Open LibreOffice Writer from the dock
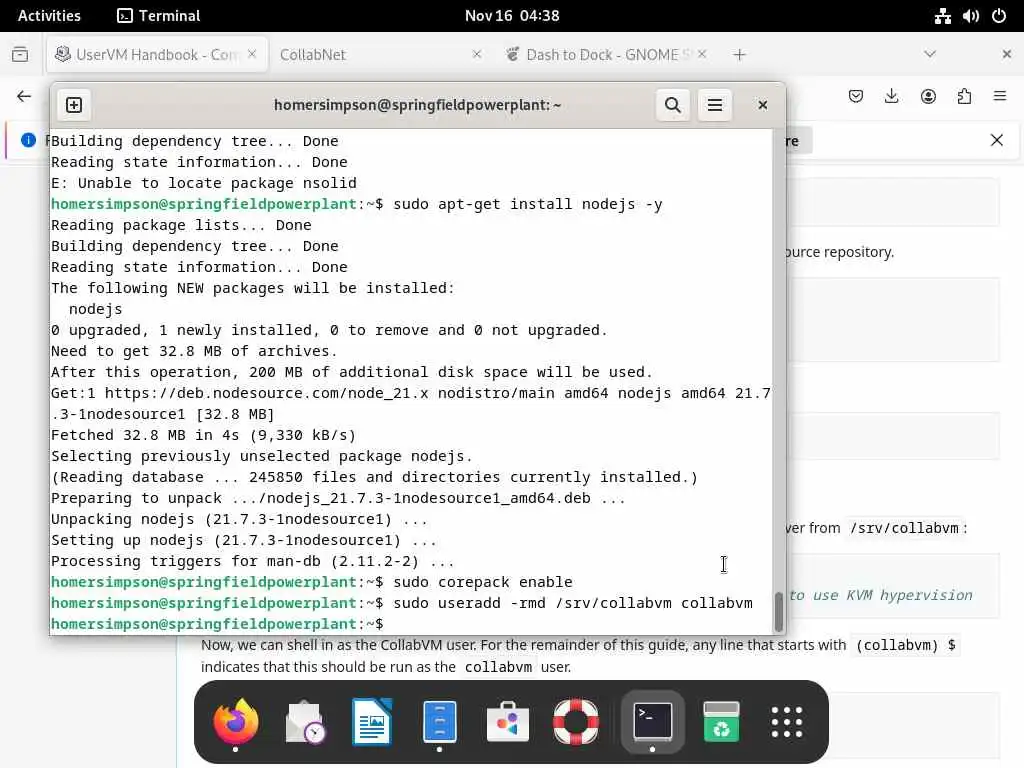The image size is (1024, 768). pyautogui.click(x=372, y=721)
